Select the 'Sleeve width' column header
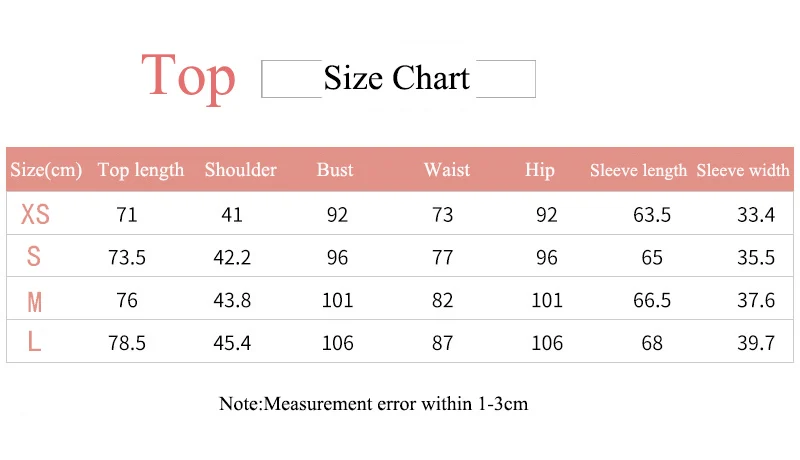This screenshot has width=800, height=460. 743,170
